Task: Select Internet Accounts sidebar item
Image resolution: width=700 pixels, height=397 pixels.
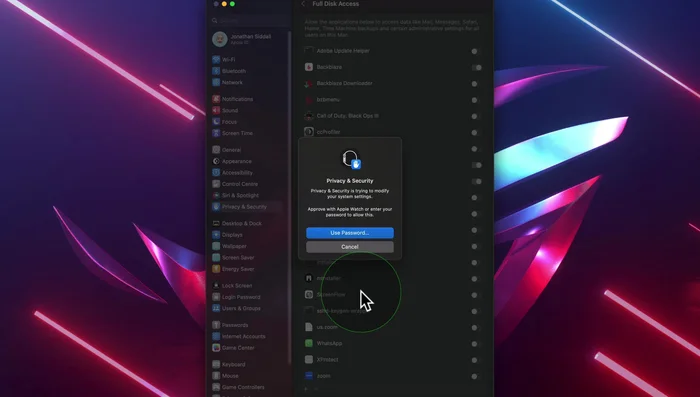Action: point(247,336)
